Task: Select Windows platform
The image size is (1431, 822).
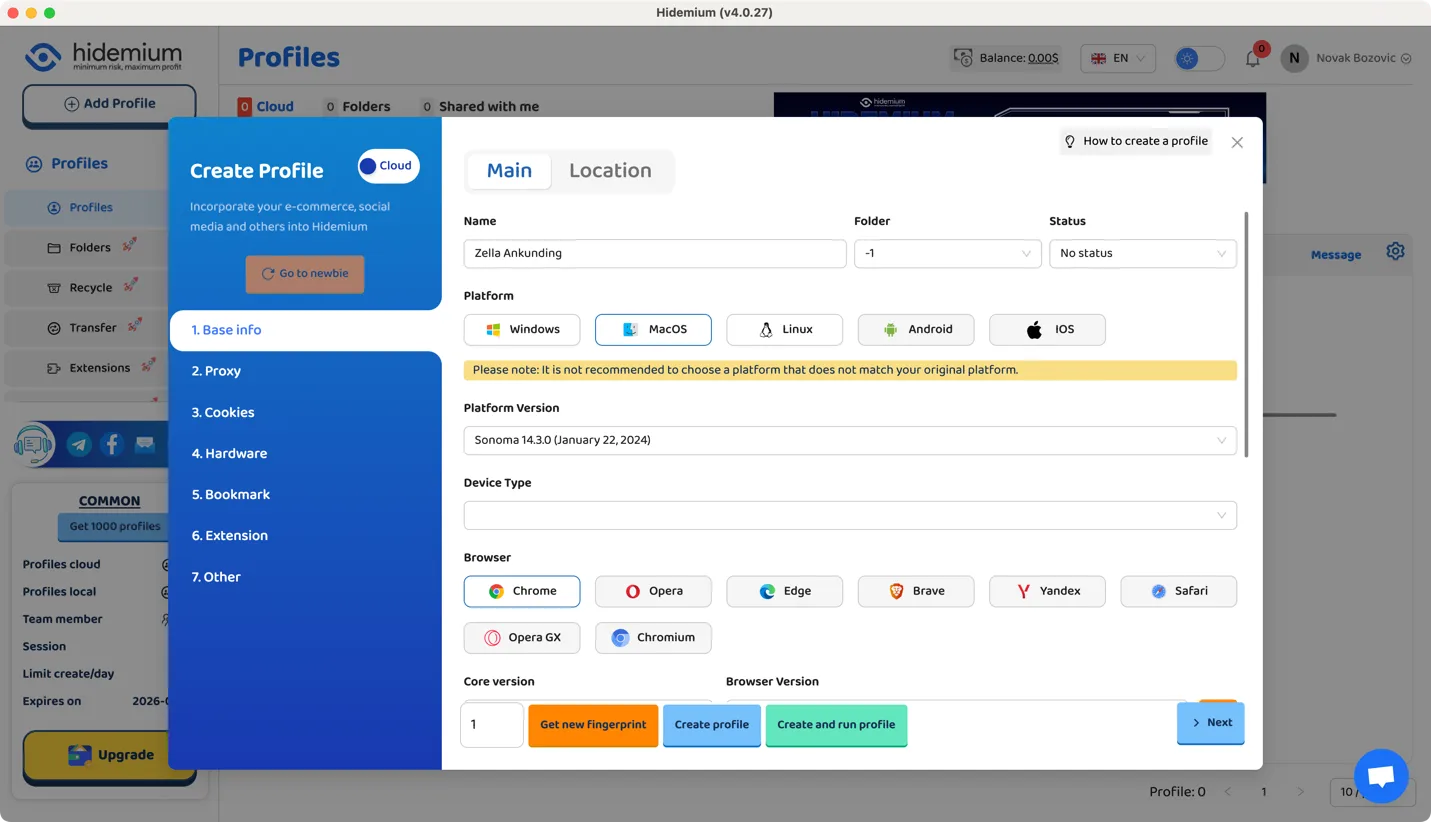Action: pyautogui.click(x=522, y=329)
